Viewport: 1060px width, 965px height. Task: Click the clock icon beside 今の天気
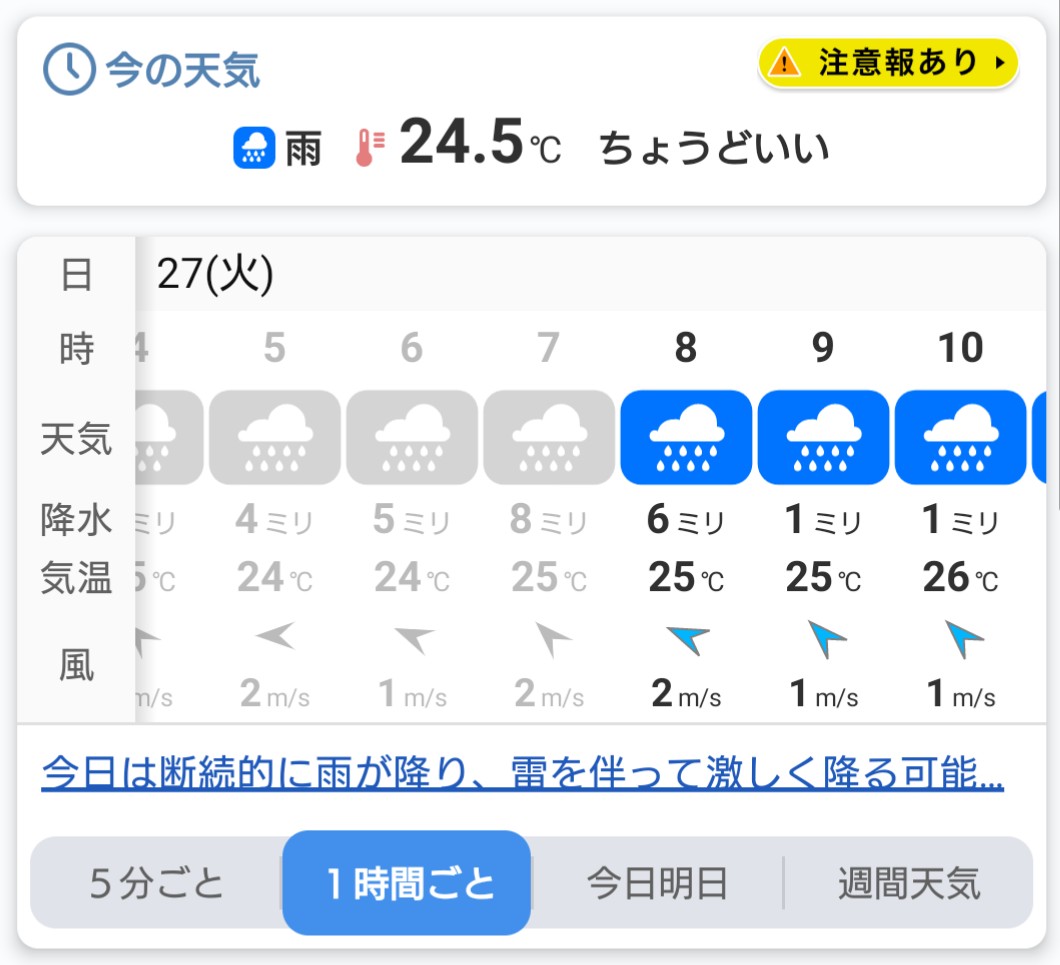coord(69,71)
